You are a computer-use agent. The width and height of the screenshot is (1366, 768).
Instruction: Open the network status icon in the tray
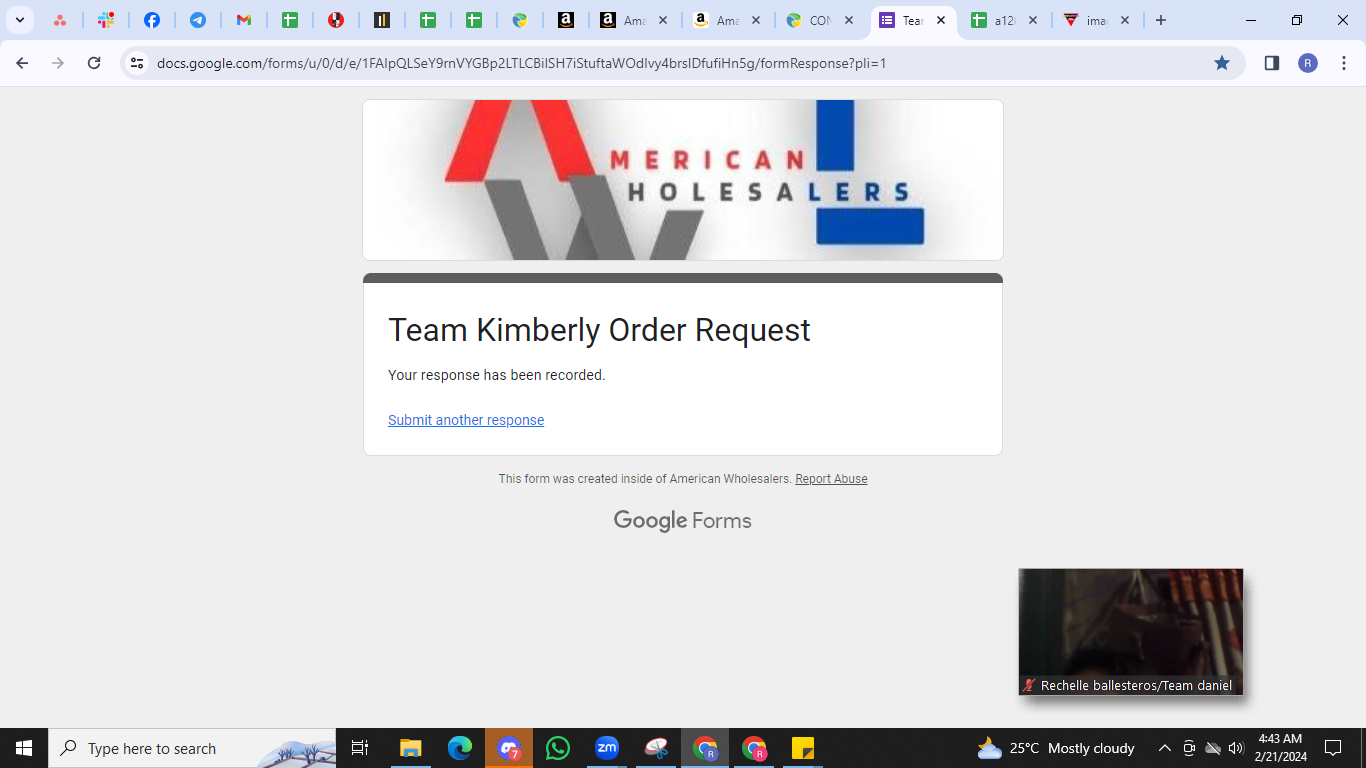[1213, 748]
